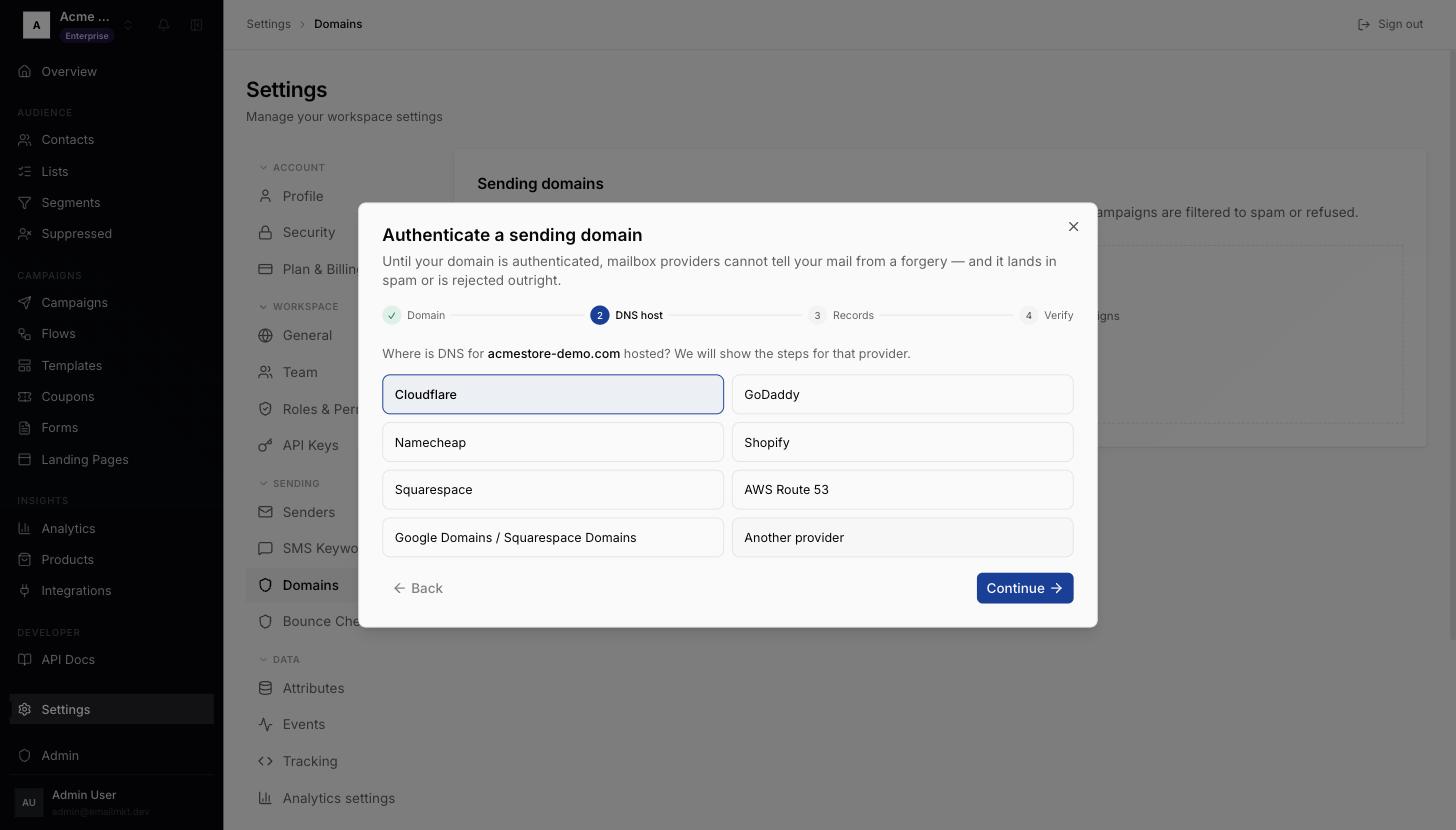
Task: Collapse the SENDING settings section
Action: click(289, 484)
